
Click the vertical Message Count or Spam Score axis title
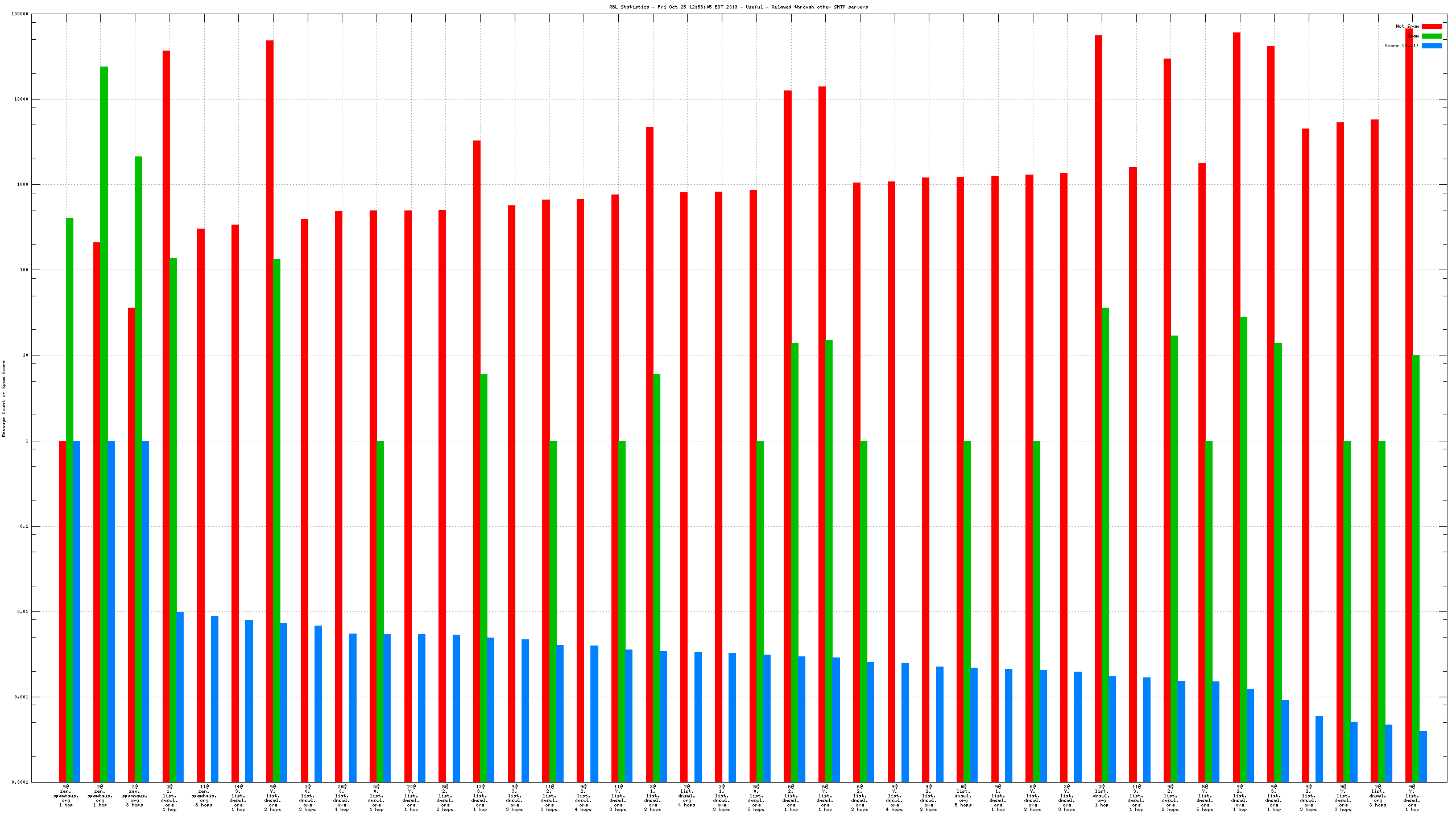pos(3,398)
